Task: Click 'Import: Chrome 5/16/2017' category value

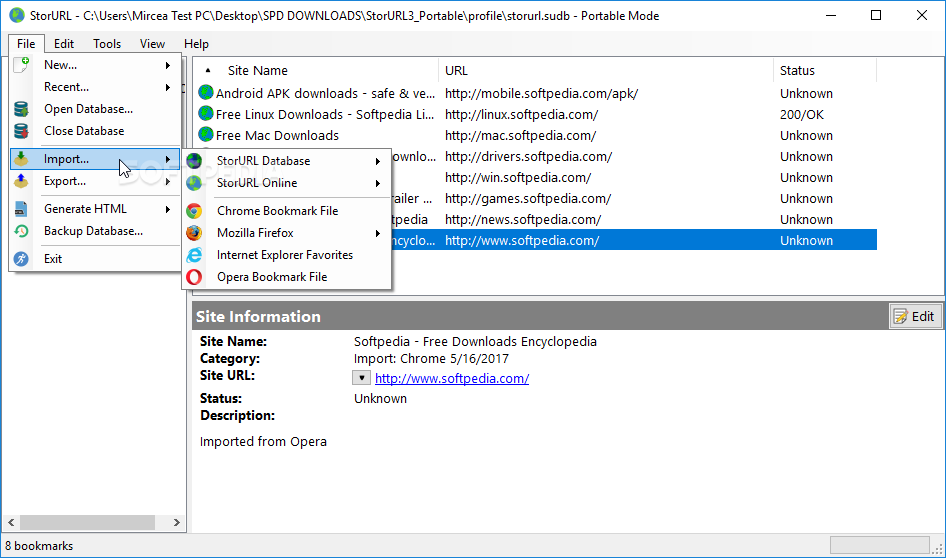Action: pyautogui.click(x=431, y=359)
